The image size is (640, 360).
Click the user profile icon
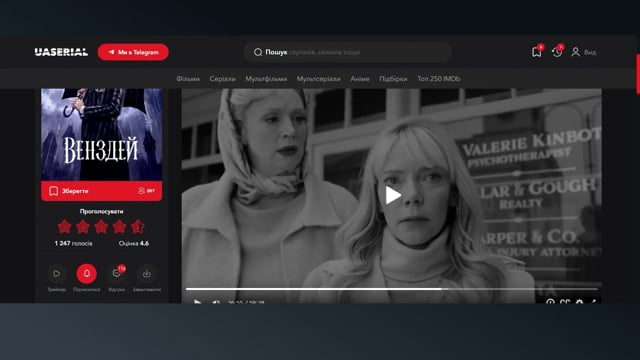tap(576, 52)
